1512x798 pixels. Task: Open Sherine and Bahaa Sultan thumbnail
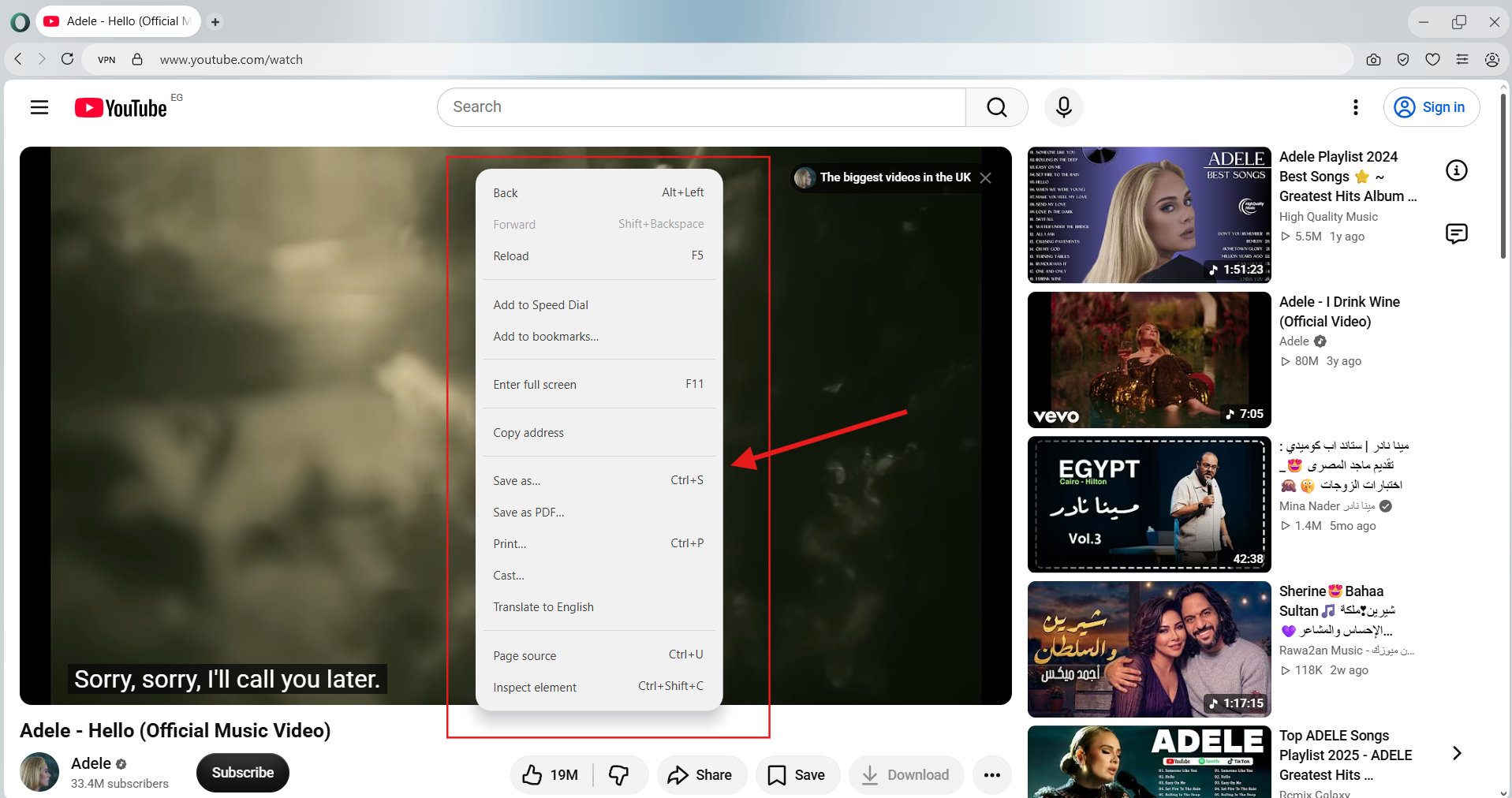point(1149,650)
